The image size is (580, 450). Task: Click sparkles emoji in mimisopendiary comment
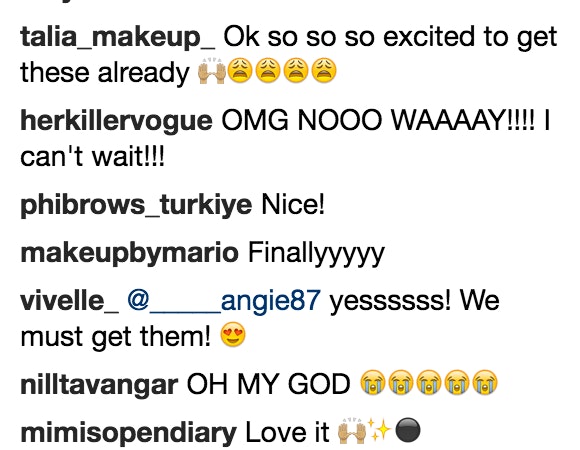pos(380,430)
